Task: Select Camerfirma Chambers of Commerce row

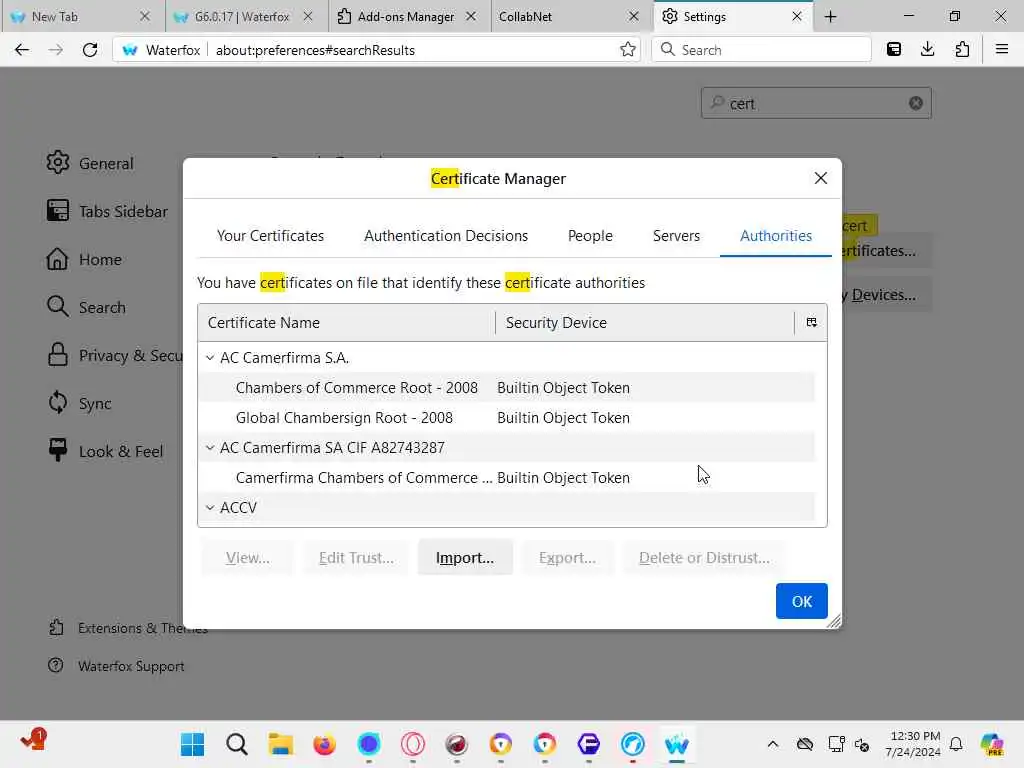Action: [507, 478]
